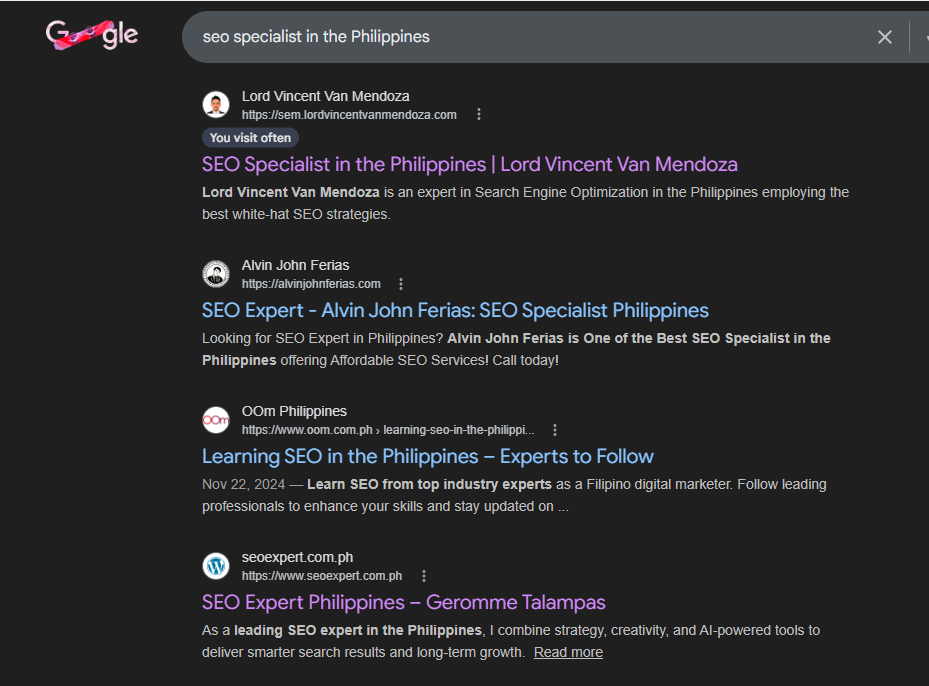Click the OOm Philippines favicon
The image size is (929, 686).
[x=216, y=420]
